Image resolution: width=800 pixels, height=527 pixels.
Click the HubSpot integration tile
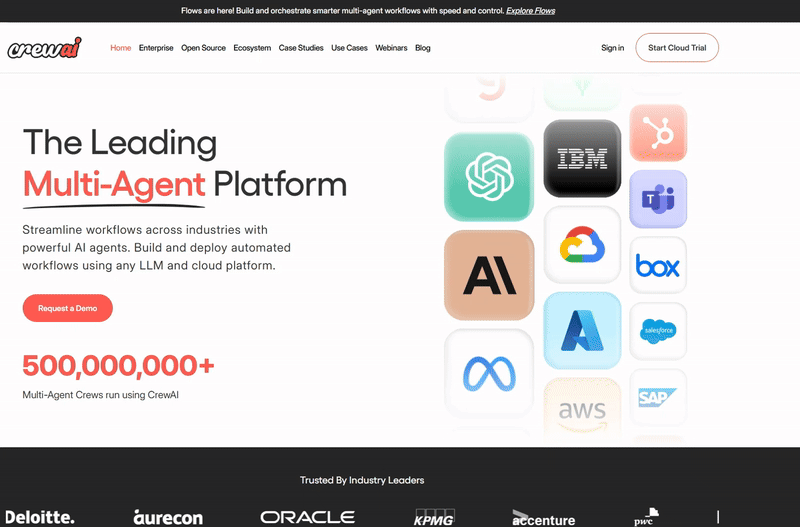658,132
